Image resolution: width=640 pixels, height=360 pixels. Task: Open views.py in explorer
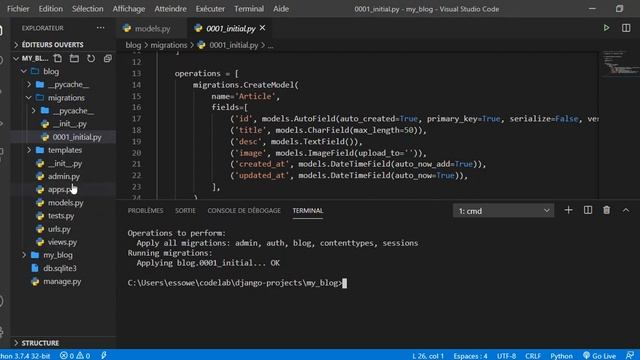(x=62, y=242)
